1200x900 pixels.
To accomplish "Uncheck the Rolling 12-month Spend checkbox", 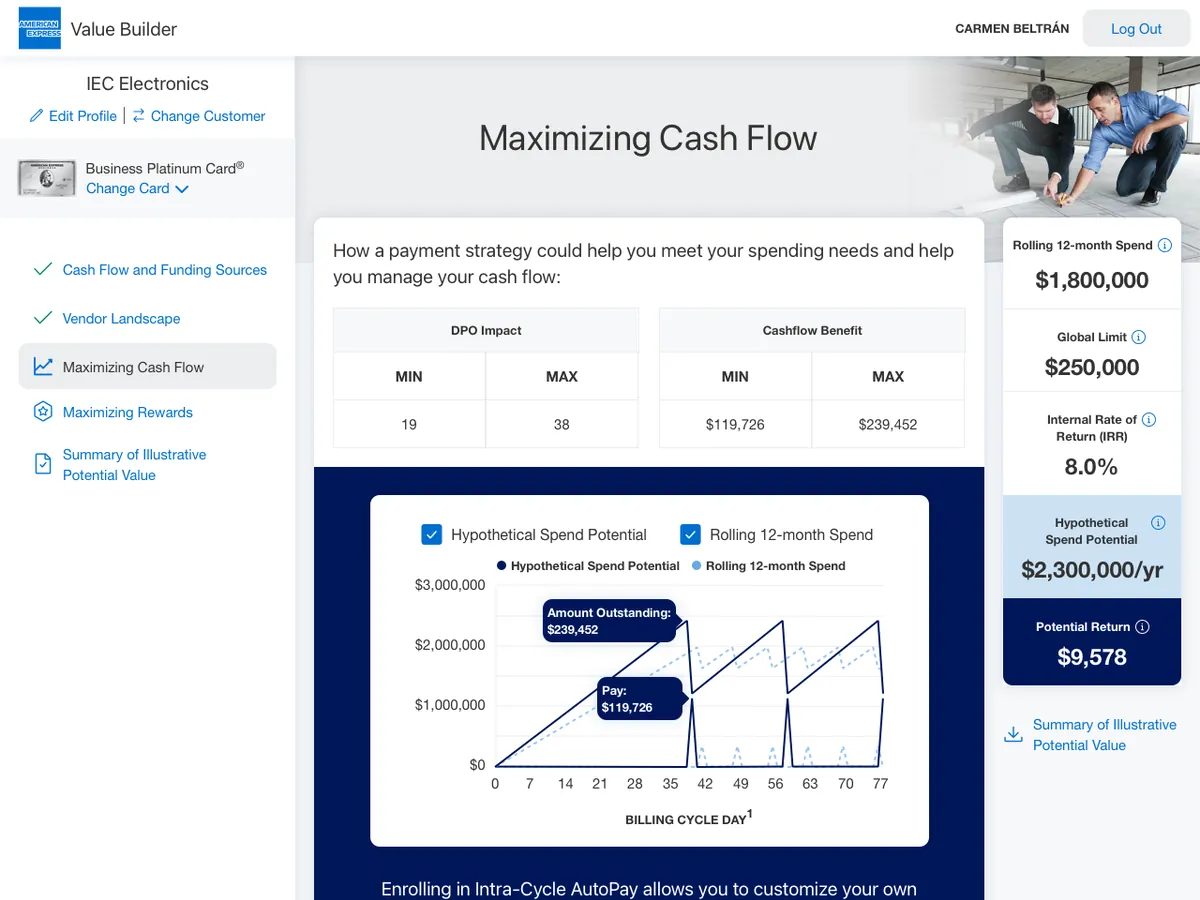I will [690, 535].
